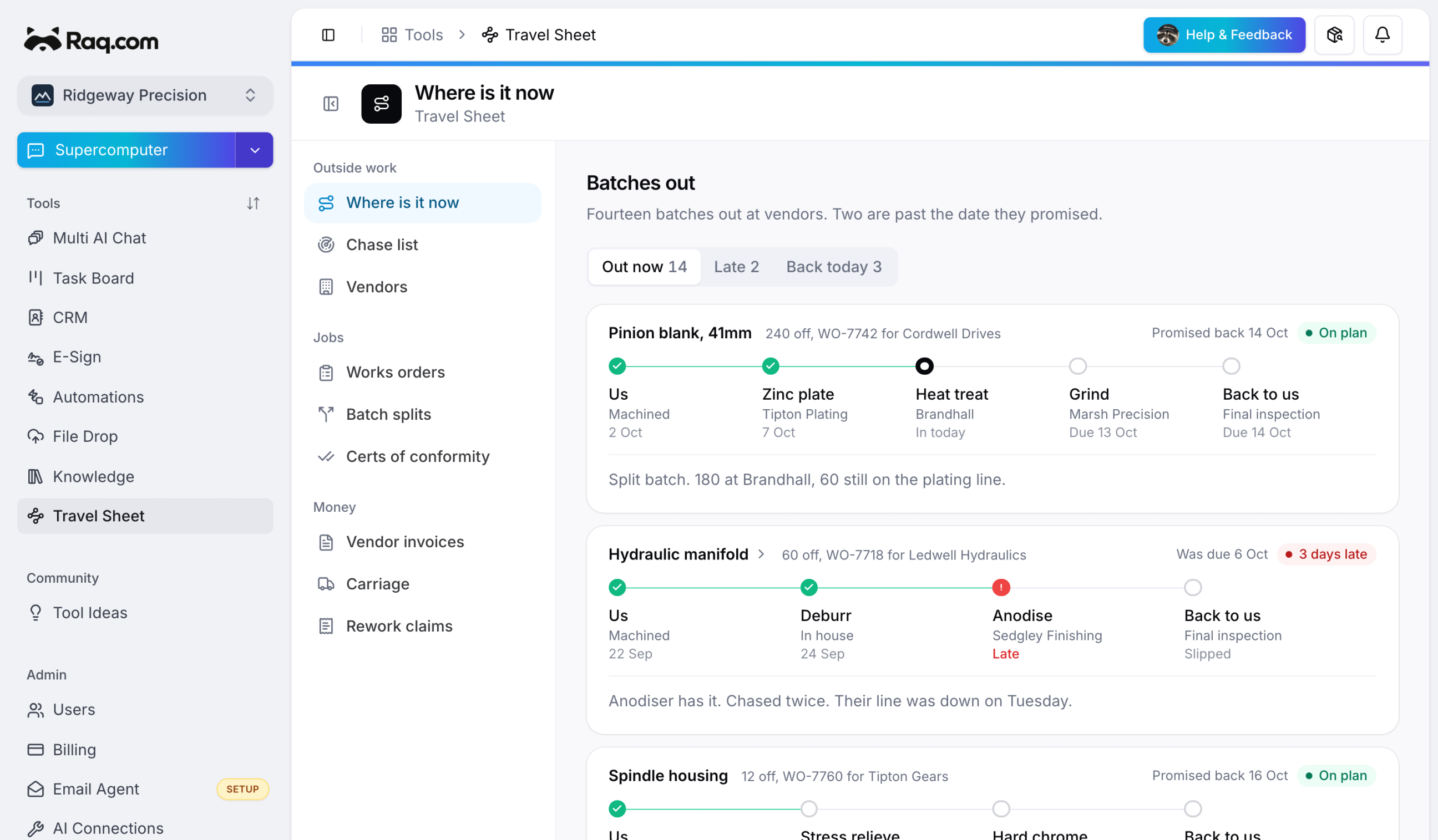Image resolution: width=1438 pixels, height=840 pixels.
Task: Open the E-Sign tool
Action: 145,357
